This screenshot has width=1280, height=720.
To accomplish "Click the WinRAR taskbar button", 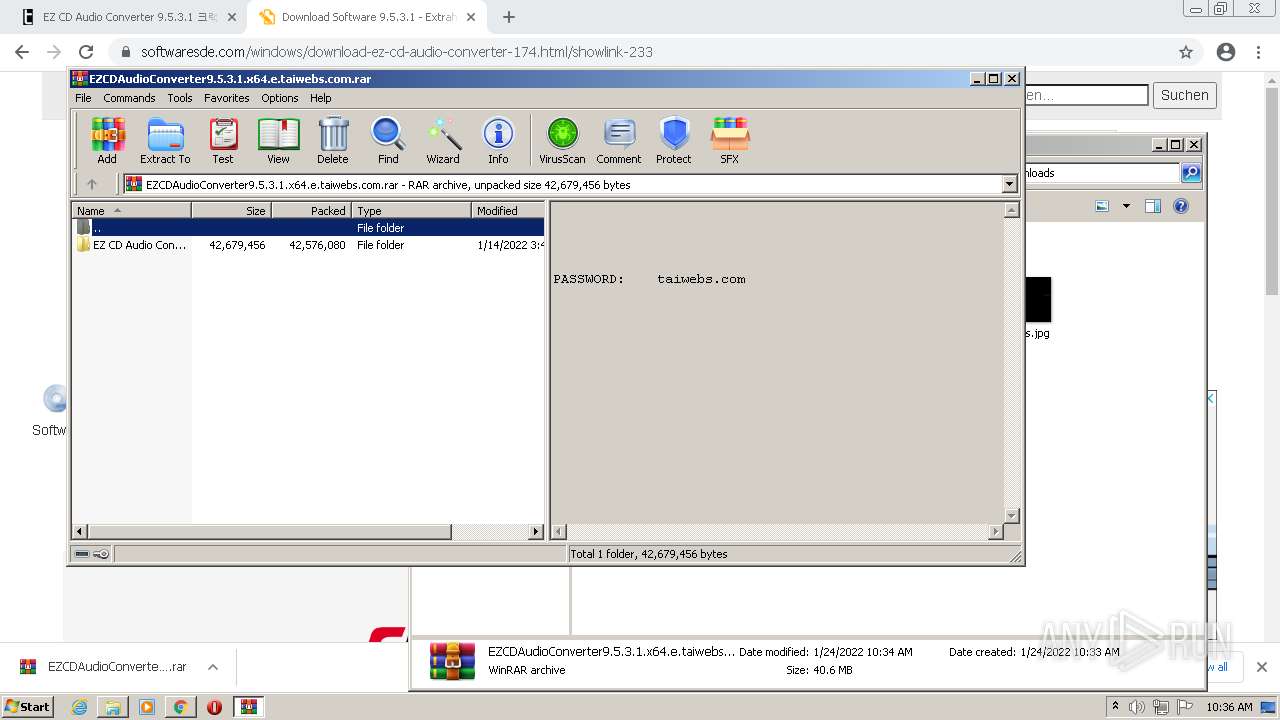I will (x=248, y=707).
